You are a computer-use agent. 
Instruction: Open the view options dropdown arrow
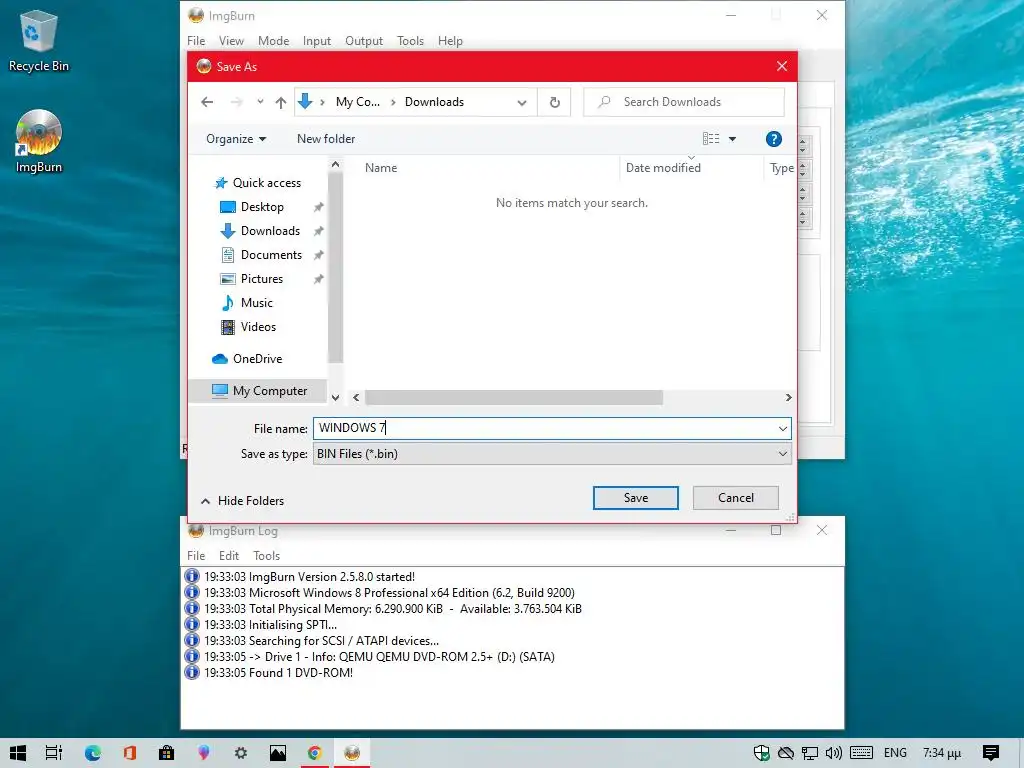[x=732, y=139]
